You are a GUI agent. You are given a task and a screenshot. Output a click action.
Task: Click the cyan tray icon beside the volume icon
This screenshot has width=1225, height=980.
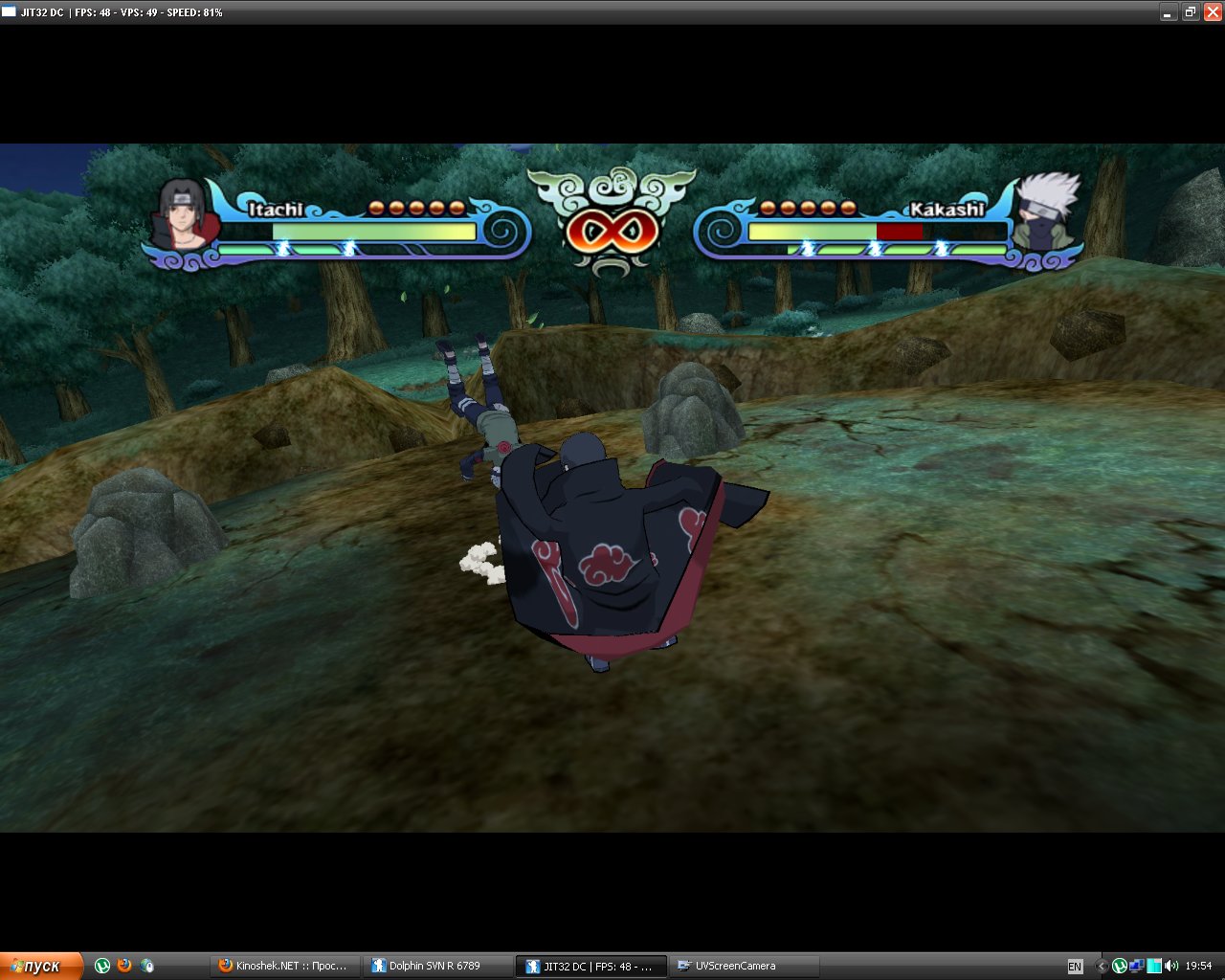click(x=1154, y=967)
